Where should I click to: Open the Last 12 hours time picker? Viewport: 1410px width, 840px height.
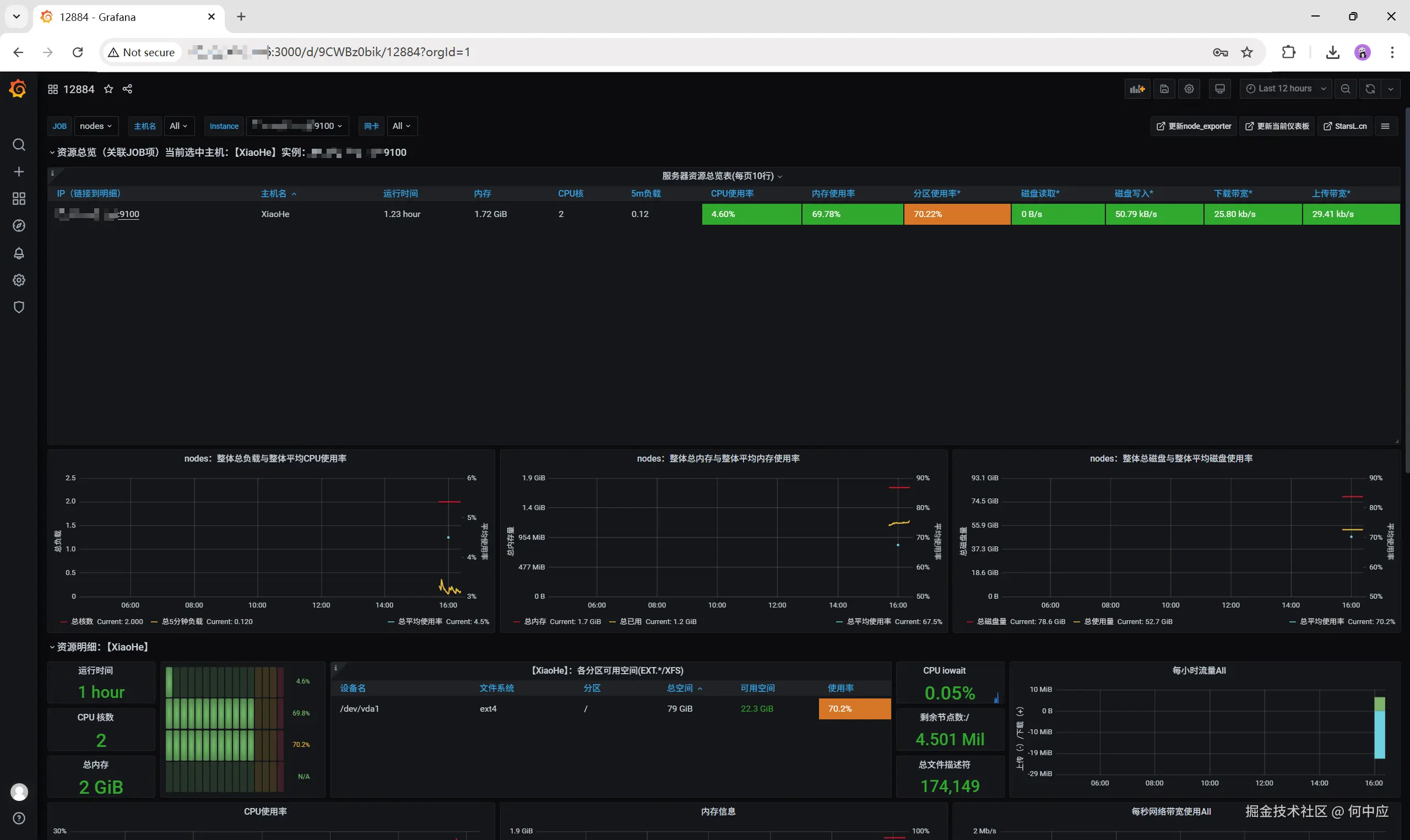point(1286,89)
